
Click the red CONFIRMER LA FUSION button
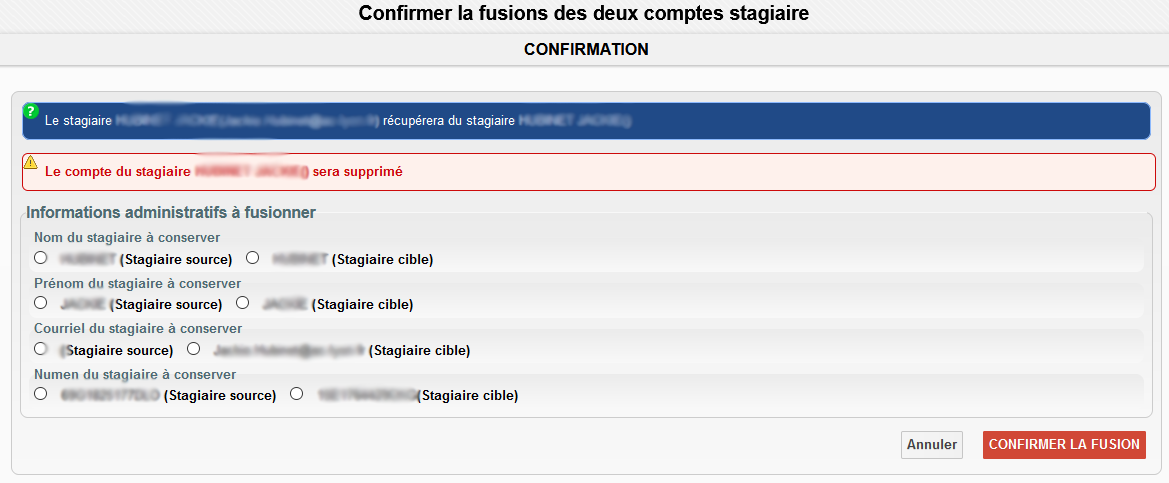tap(1064, 445)
